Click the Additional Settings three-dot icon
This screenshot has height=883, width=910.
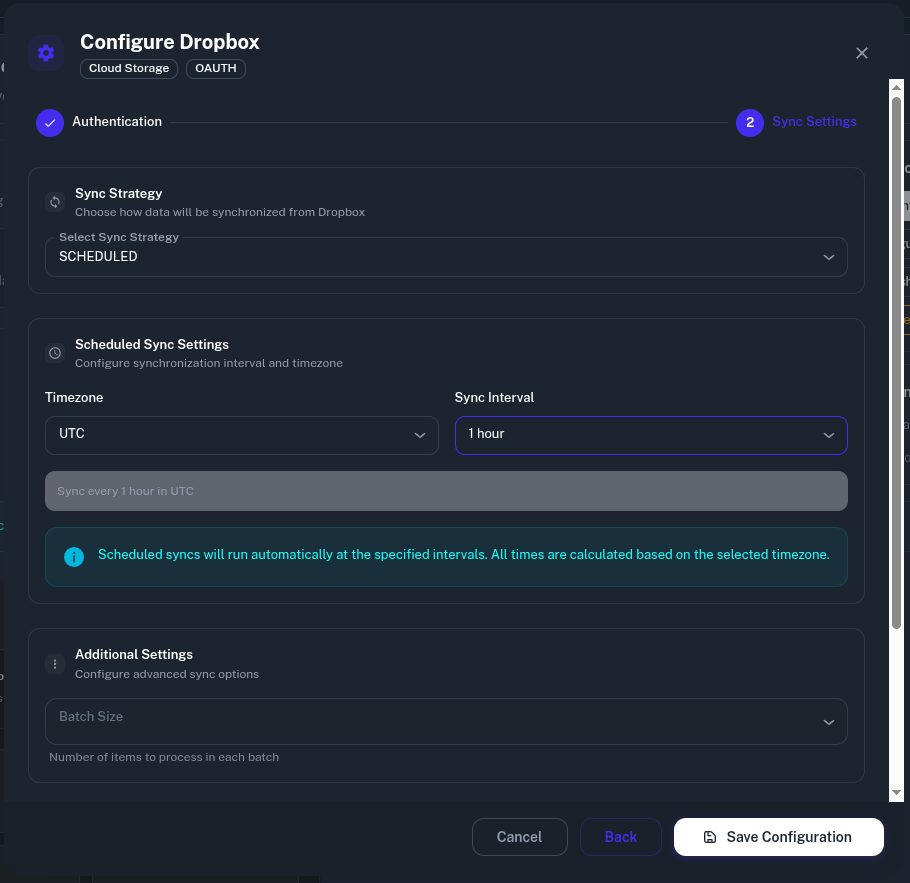[55, 663]
